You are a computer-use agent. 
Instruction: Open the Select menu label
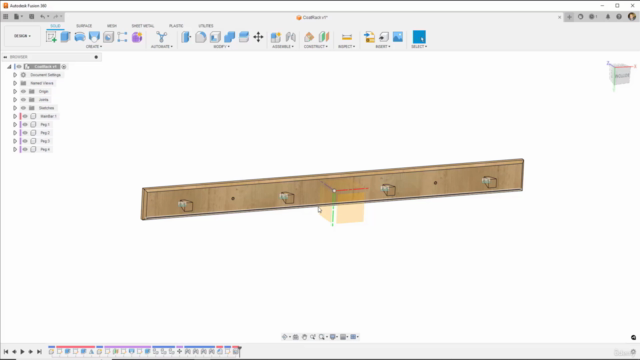click(x=419, y=47)
